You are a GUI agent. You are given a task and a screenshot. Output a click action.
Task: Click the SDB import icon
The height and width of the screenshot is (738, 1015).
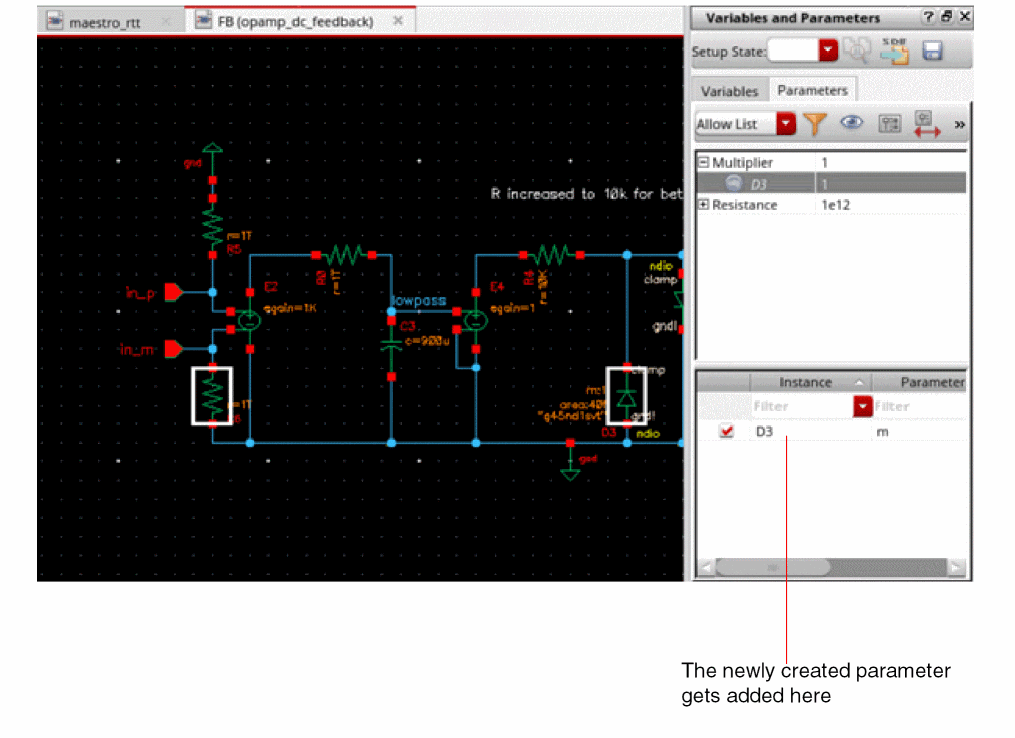(x=895, y=50)
